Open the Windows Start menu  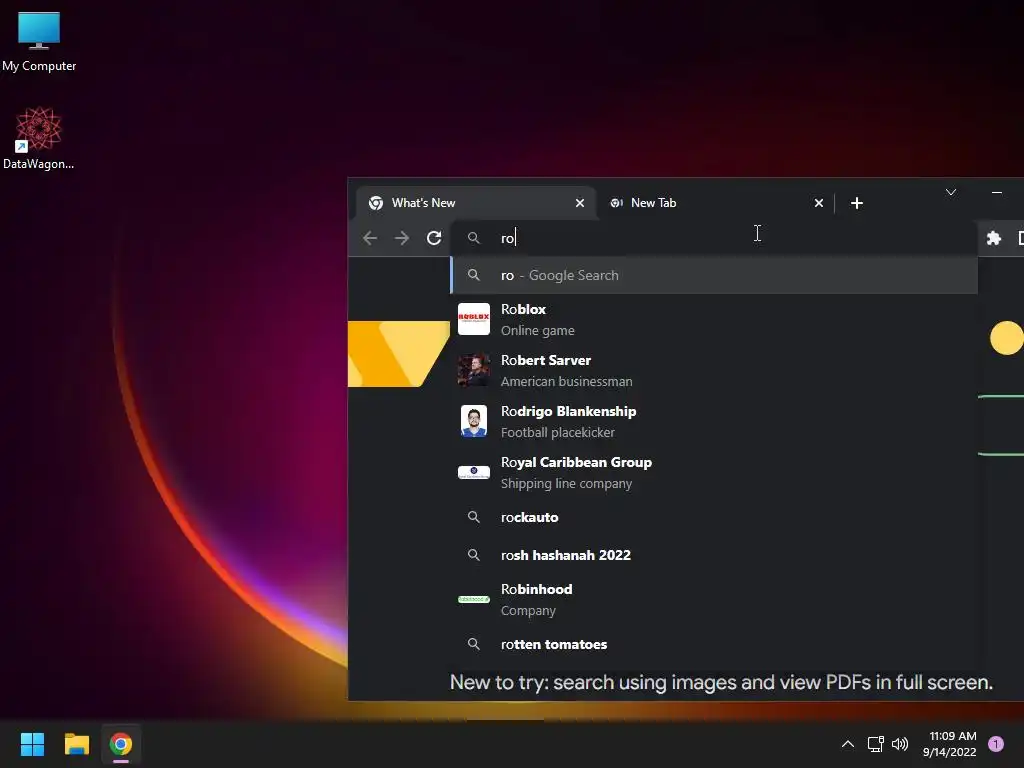point(32,744)
